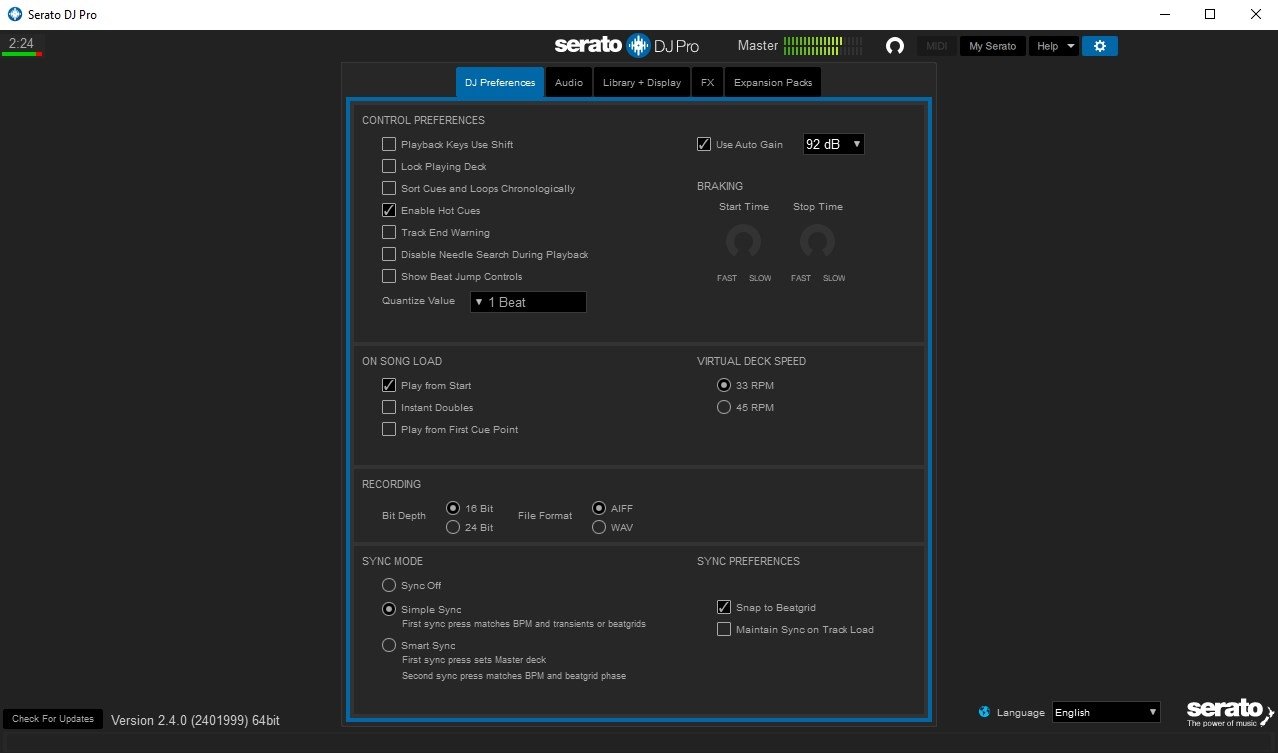The height and width of the screenshot is (753, 1278).
Task: Expand the Help menu arrow
Action: (1071, 46)
